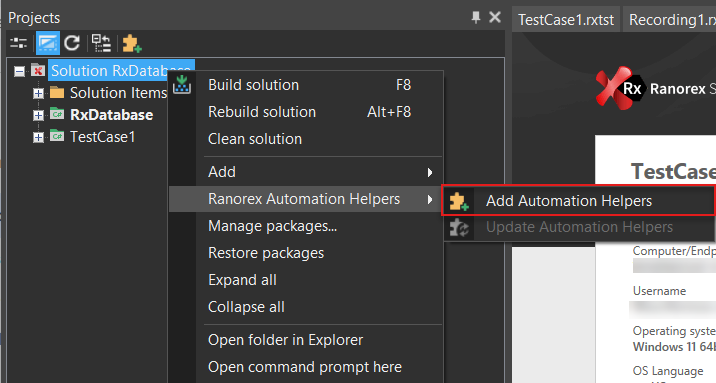716x383 pixels.
Task: Select Solution RxDatabase tree item
Action: click(x=121, y=70)
